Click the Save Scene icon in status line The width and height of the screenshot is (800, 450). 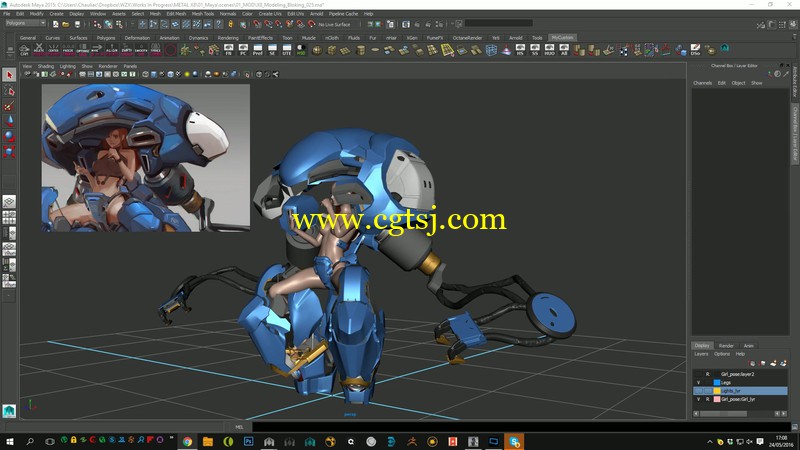click(x=77, y=24)
